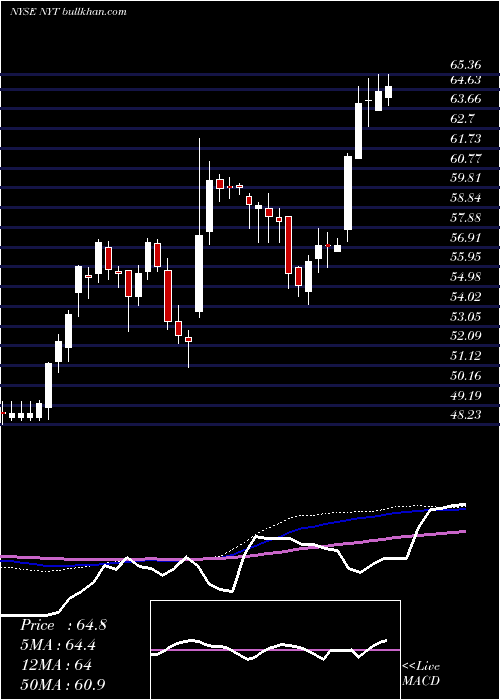This screenshot has width=500, height=700.
Task: Click the 53.05 price axis label
Action: pyautogui.click(x=466, y=317)
